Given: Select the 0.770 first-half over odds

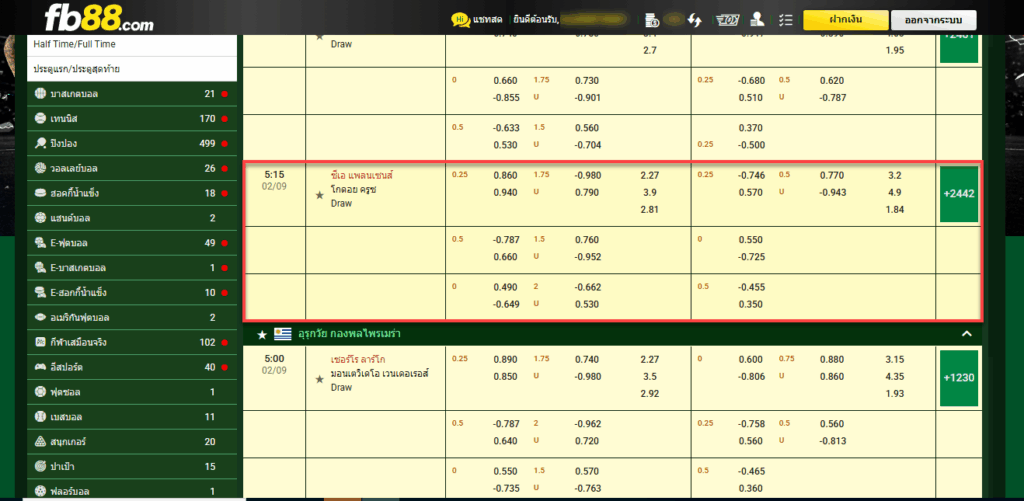Looking at the screenshot, I should 832,176.
